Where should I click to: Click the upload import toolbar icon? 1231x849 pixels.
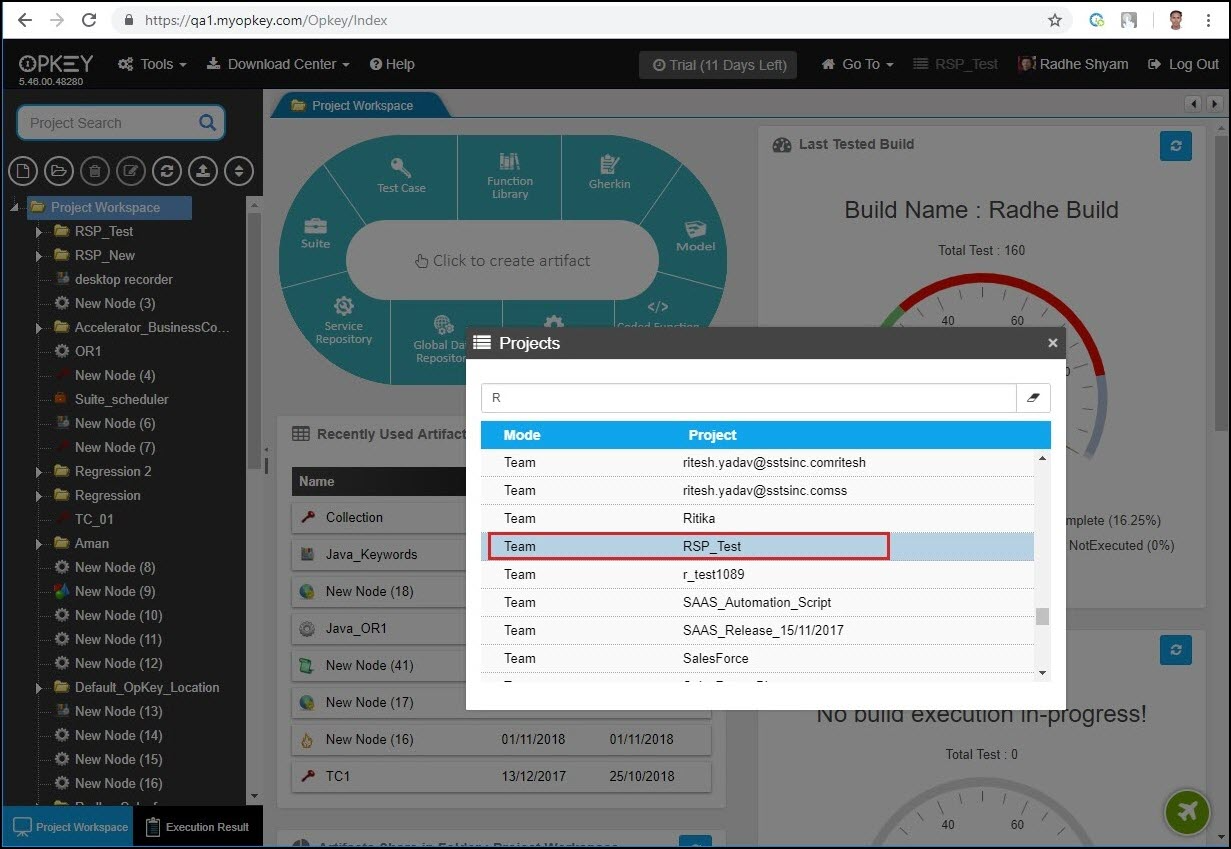point(203,171)
